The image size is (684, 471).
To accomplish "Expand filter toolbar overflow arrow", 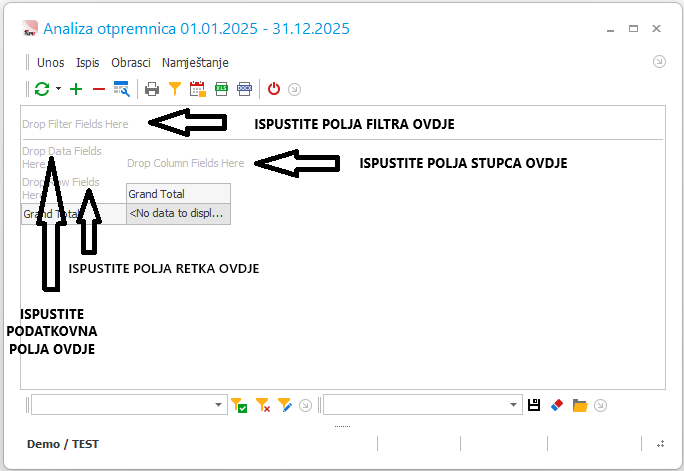I will coord(305,406).
